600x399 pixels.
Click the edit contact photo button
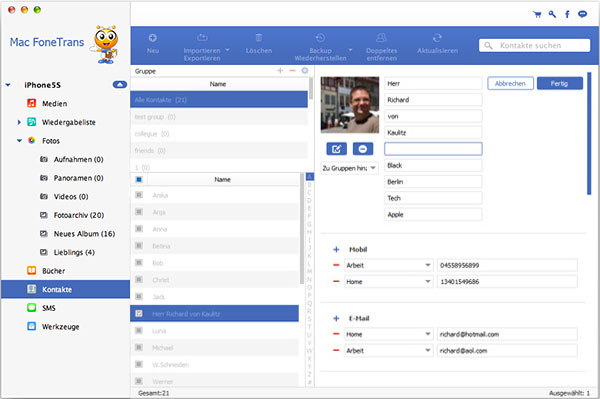coord(337,149)
